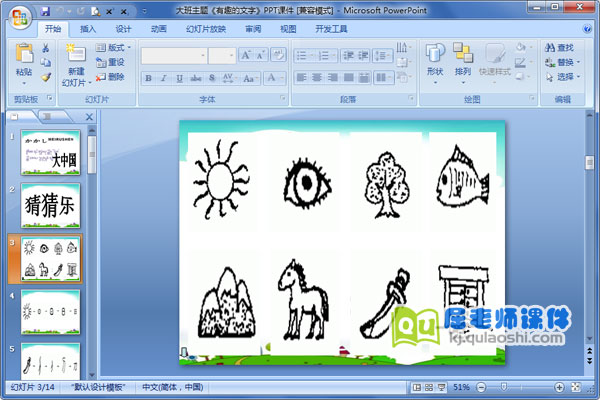The image size is (600, 400).
Task: Switch to the Insert (插入) tab
Action: 89,30
